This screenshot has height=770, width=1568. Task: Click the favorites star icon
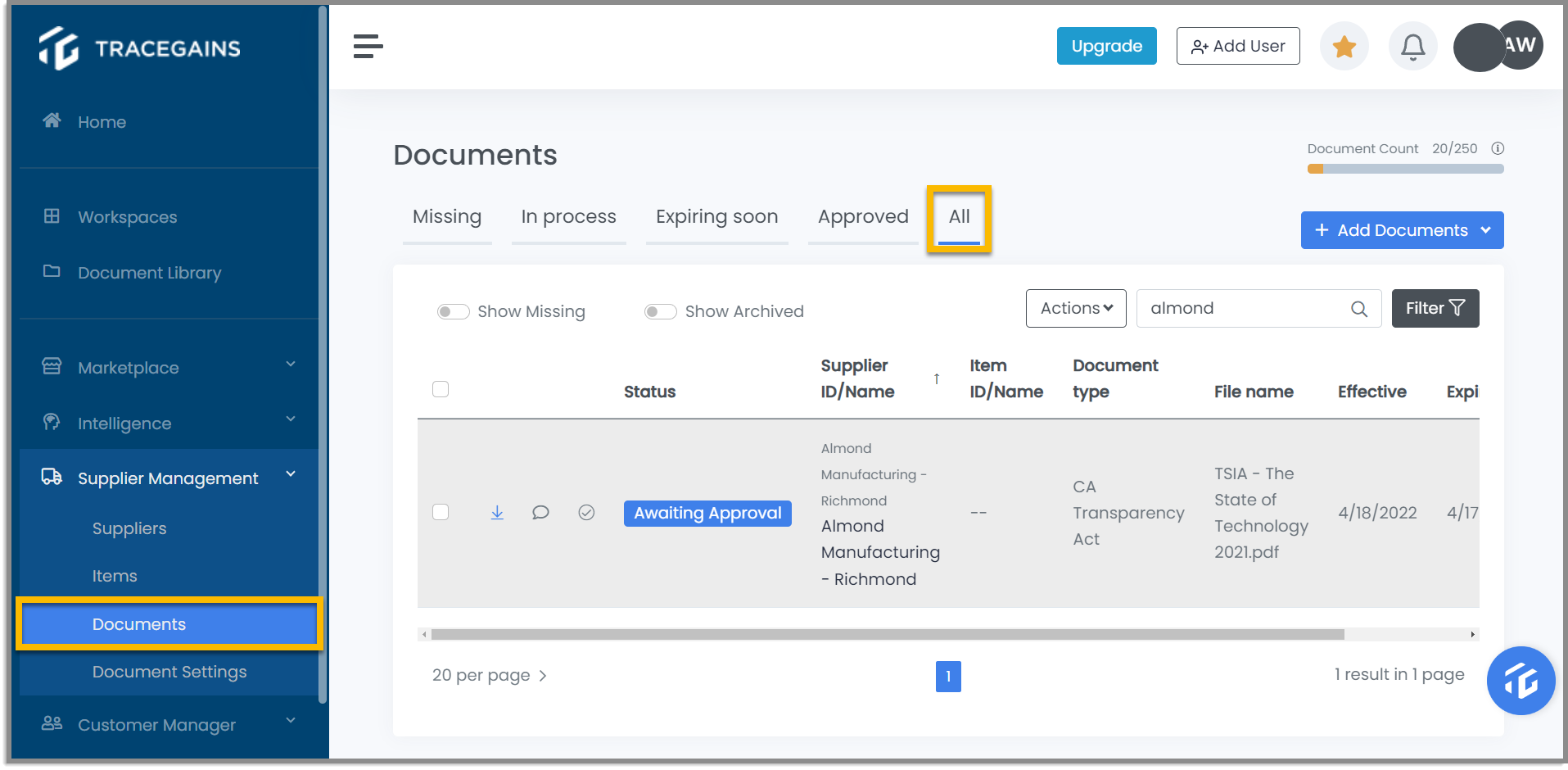1343,47
